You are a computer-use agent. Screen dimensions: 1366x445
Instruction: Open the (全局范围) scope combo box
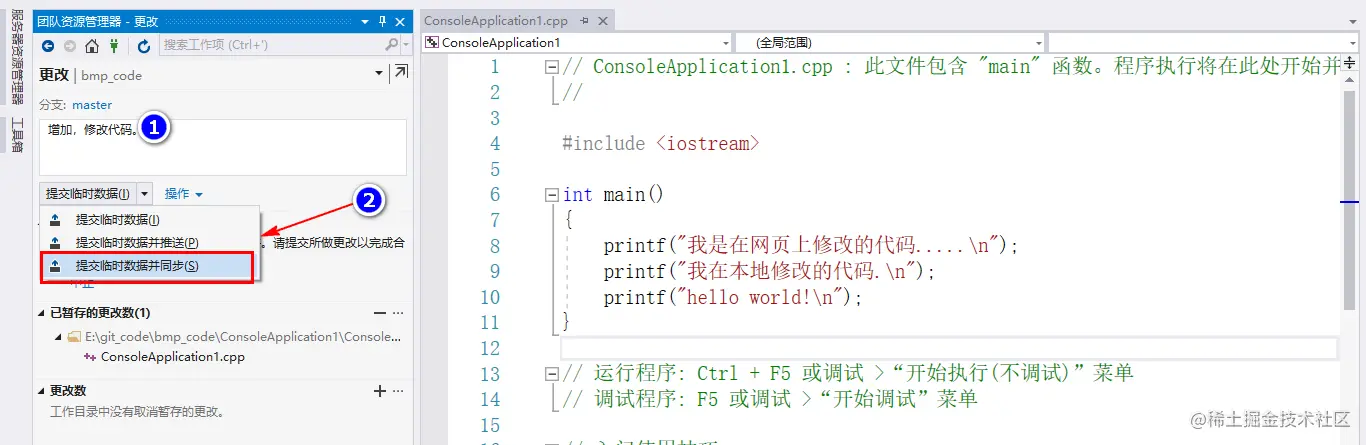(890, 42)
